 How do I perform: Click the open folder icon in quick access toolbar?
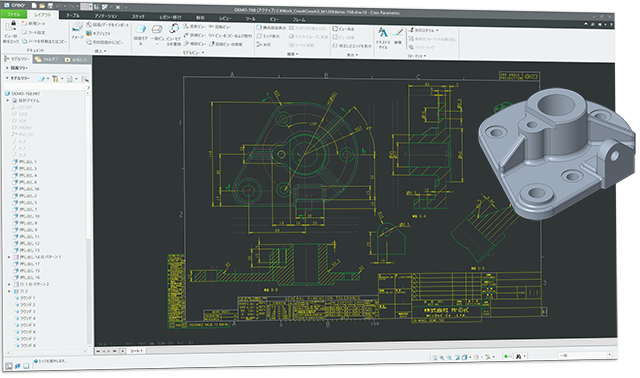(42, 6)
